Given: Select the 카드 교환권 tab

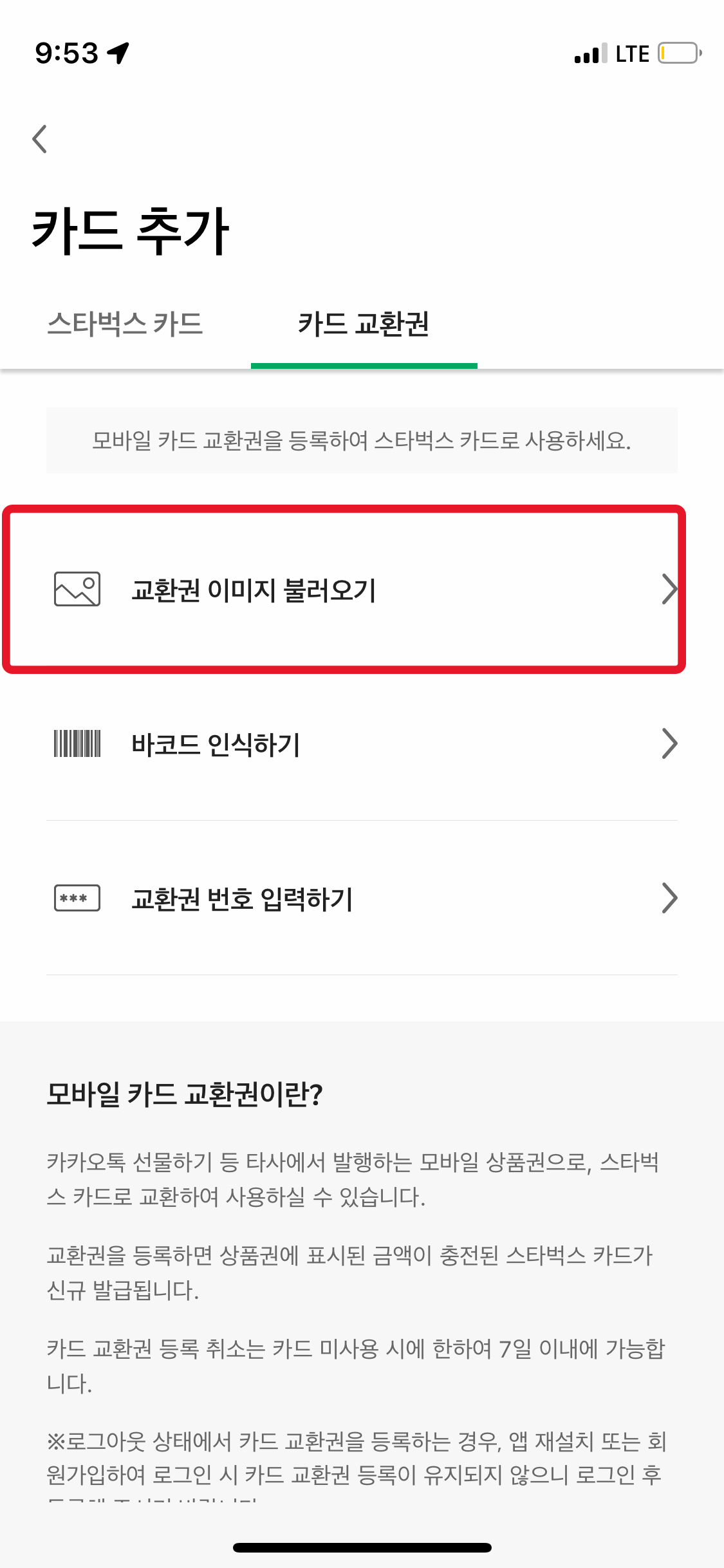Looking at the screenshot, I should (364, 324).
